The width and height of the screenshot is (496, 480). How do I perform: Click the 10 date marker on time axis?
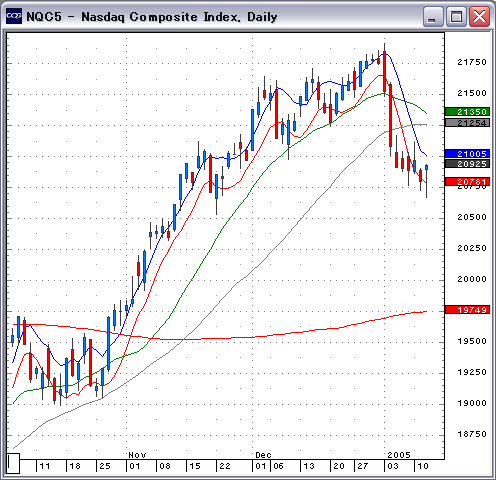point(423,466)
